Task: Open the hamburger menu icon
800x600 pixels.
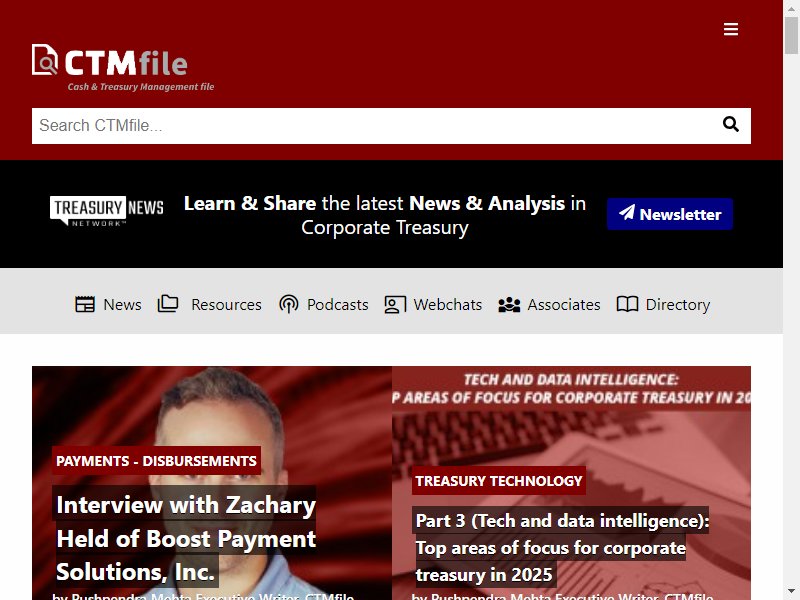Action: (731, 29)
